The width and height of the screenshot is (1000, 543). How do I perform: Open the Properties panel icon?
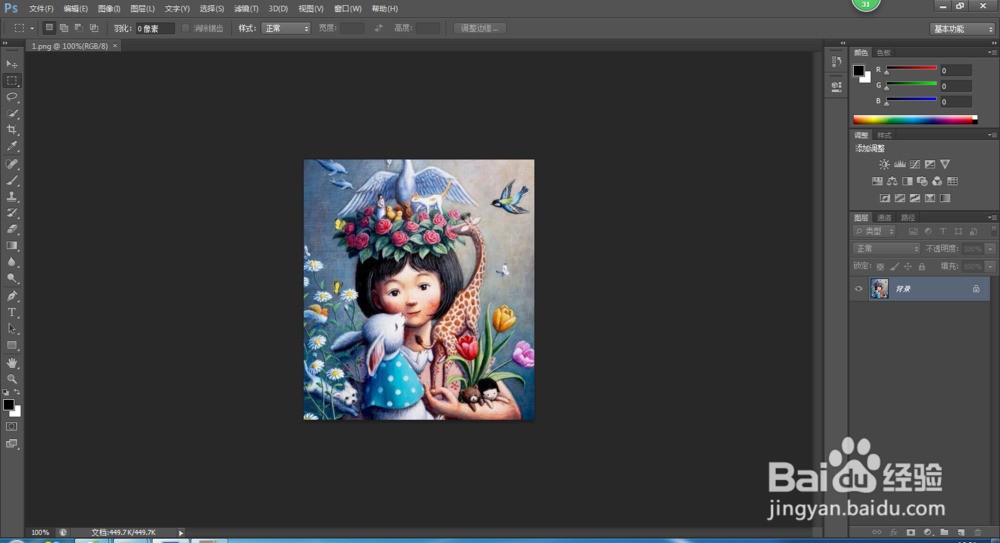tap(836, 86)
